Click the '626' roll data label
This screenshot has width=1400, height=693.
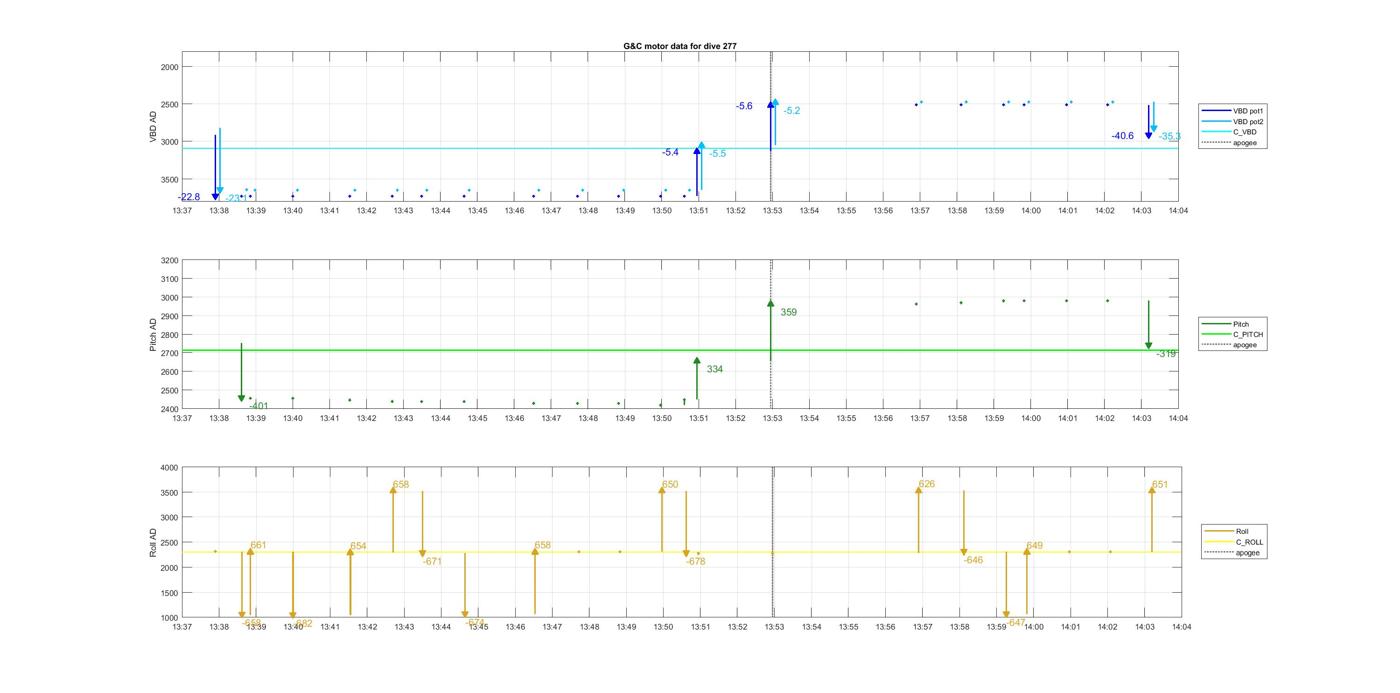pyautogui.click(x=927, y=485)
